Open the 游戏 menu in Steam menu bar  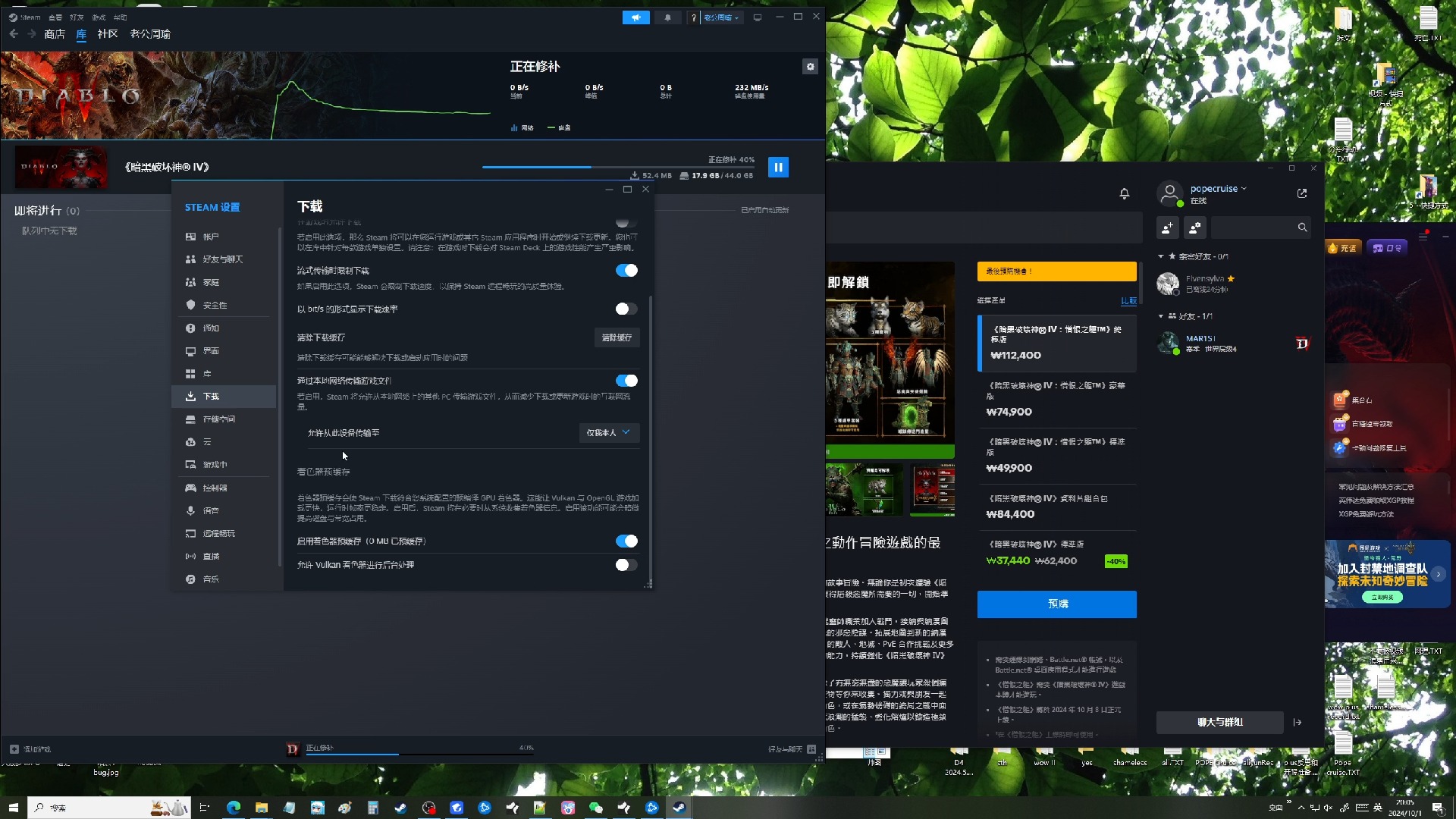pos(99,17)
